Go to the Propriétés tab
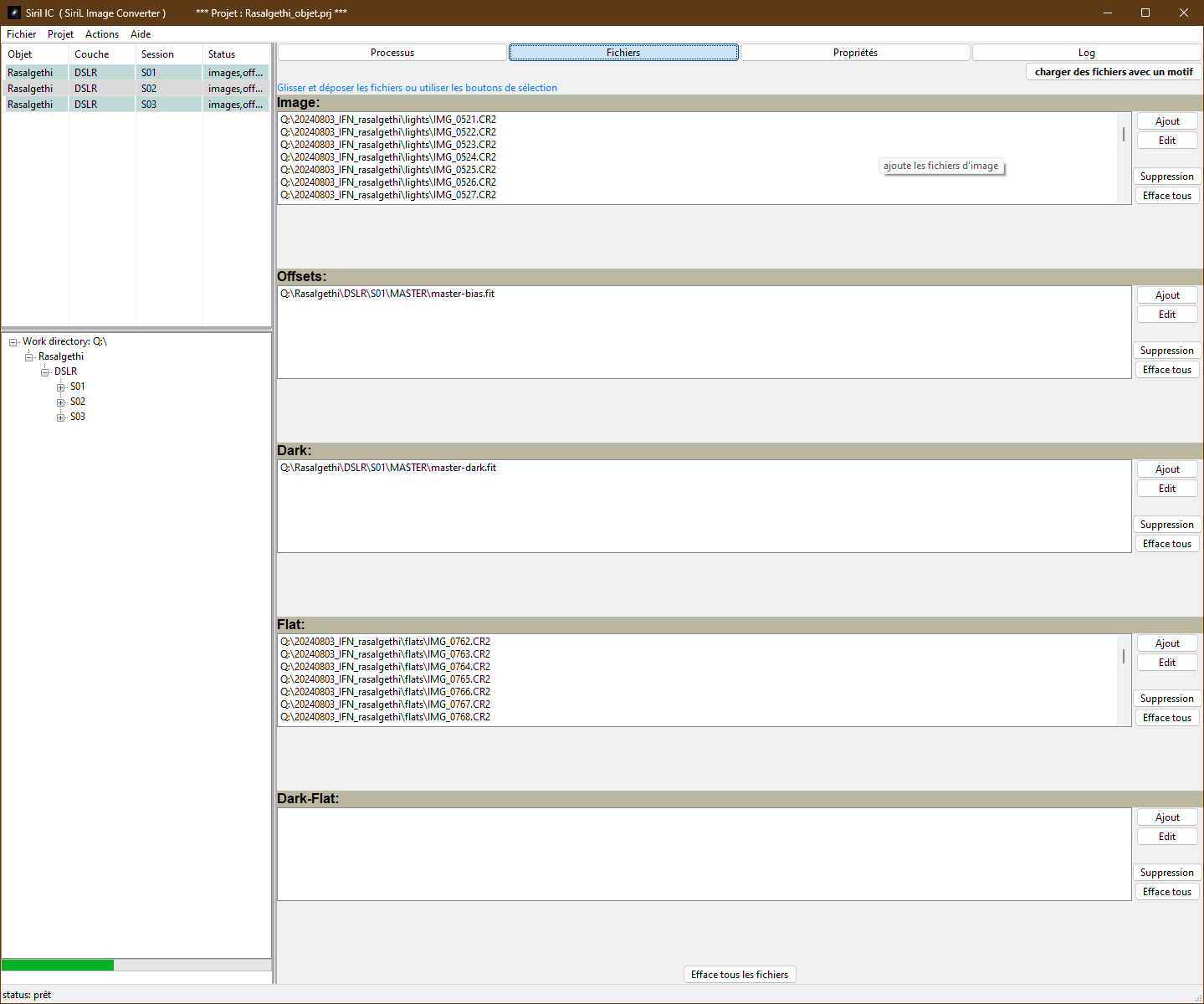 pyautogui.click(x=855, y=53)
